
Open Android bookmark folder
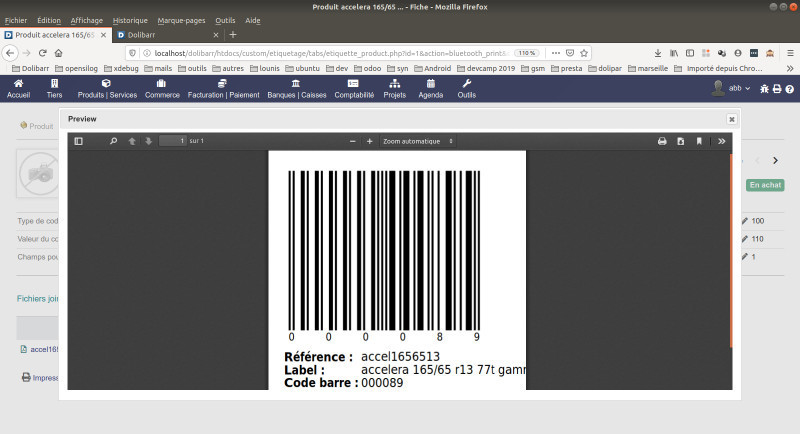(x=433, y=68)
